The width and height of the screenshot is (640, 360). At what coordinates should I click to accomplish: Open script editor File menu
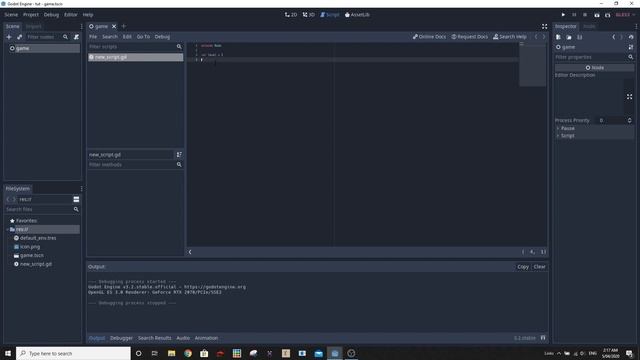click(93, 37)
